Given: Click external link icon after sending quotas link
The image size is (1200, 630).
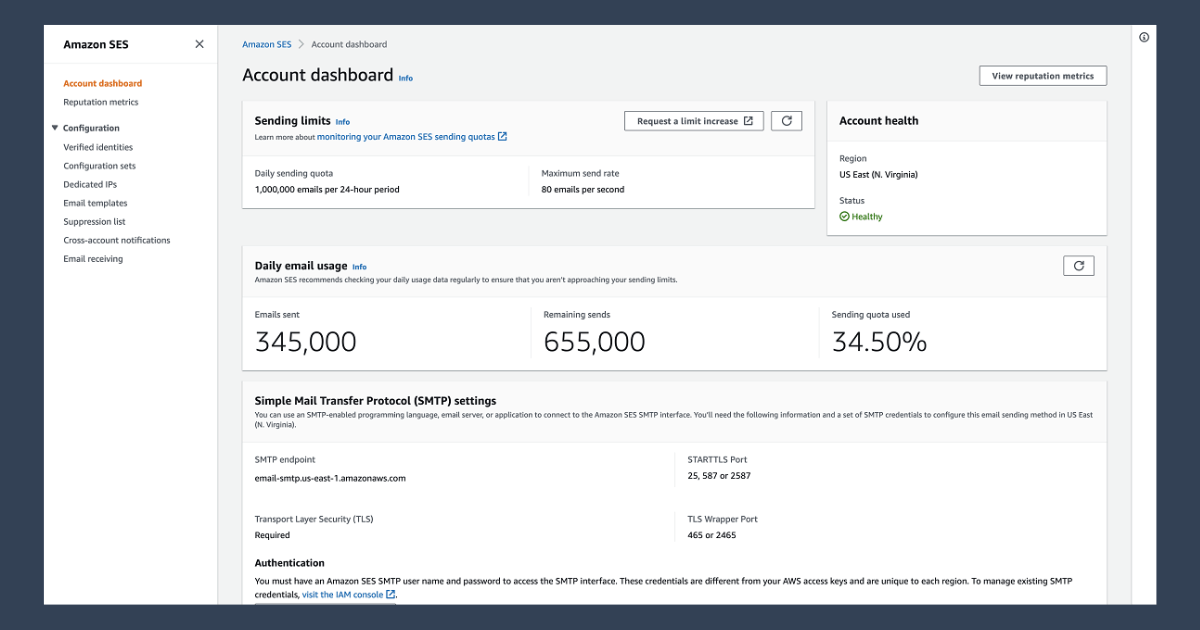Looking at the screenshot, I should pos(502,137).
